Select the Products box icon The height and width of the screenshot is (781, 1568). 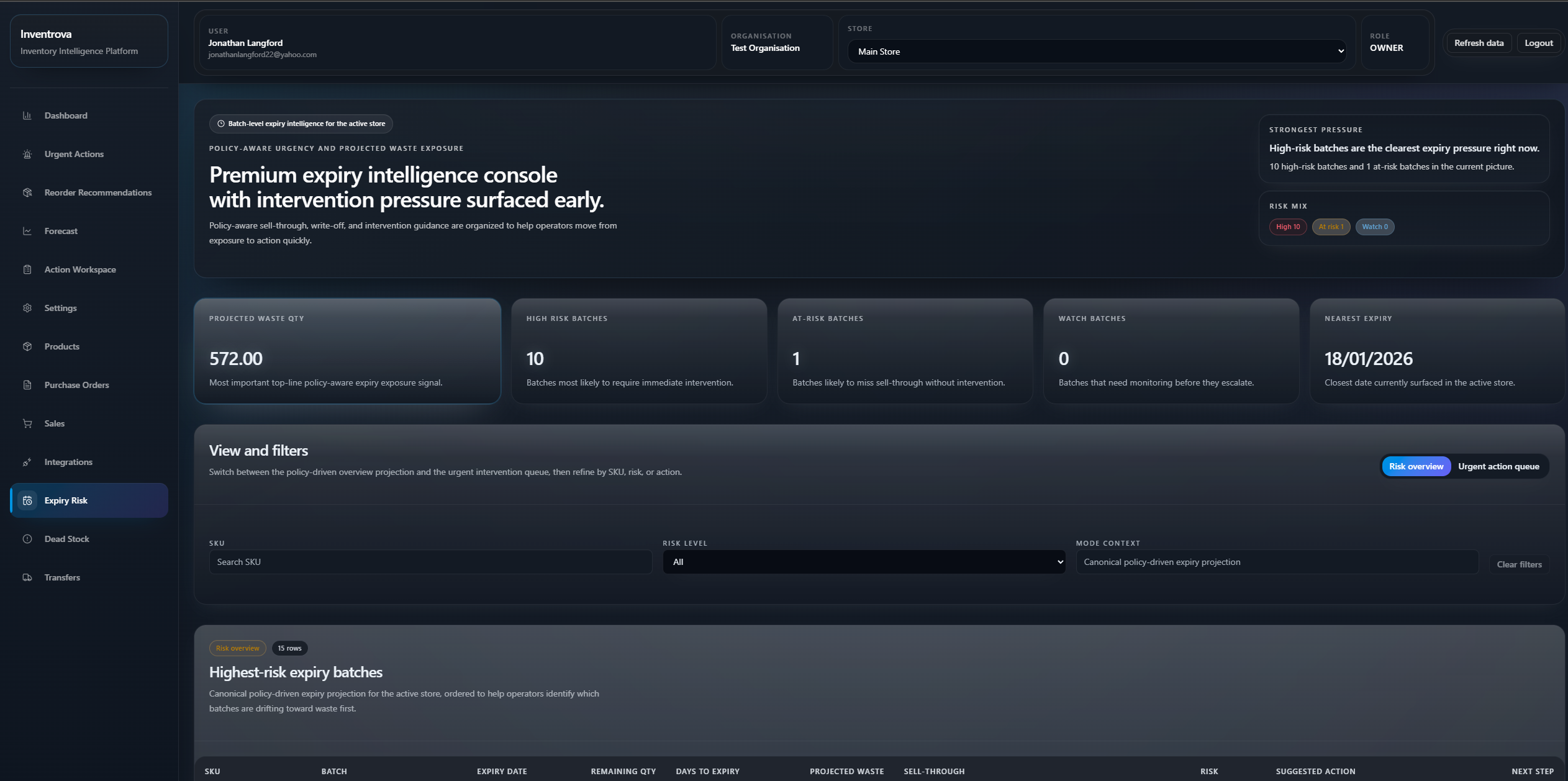click(x=27, y=346)
